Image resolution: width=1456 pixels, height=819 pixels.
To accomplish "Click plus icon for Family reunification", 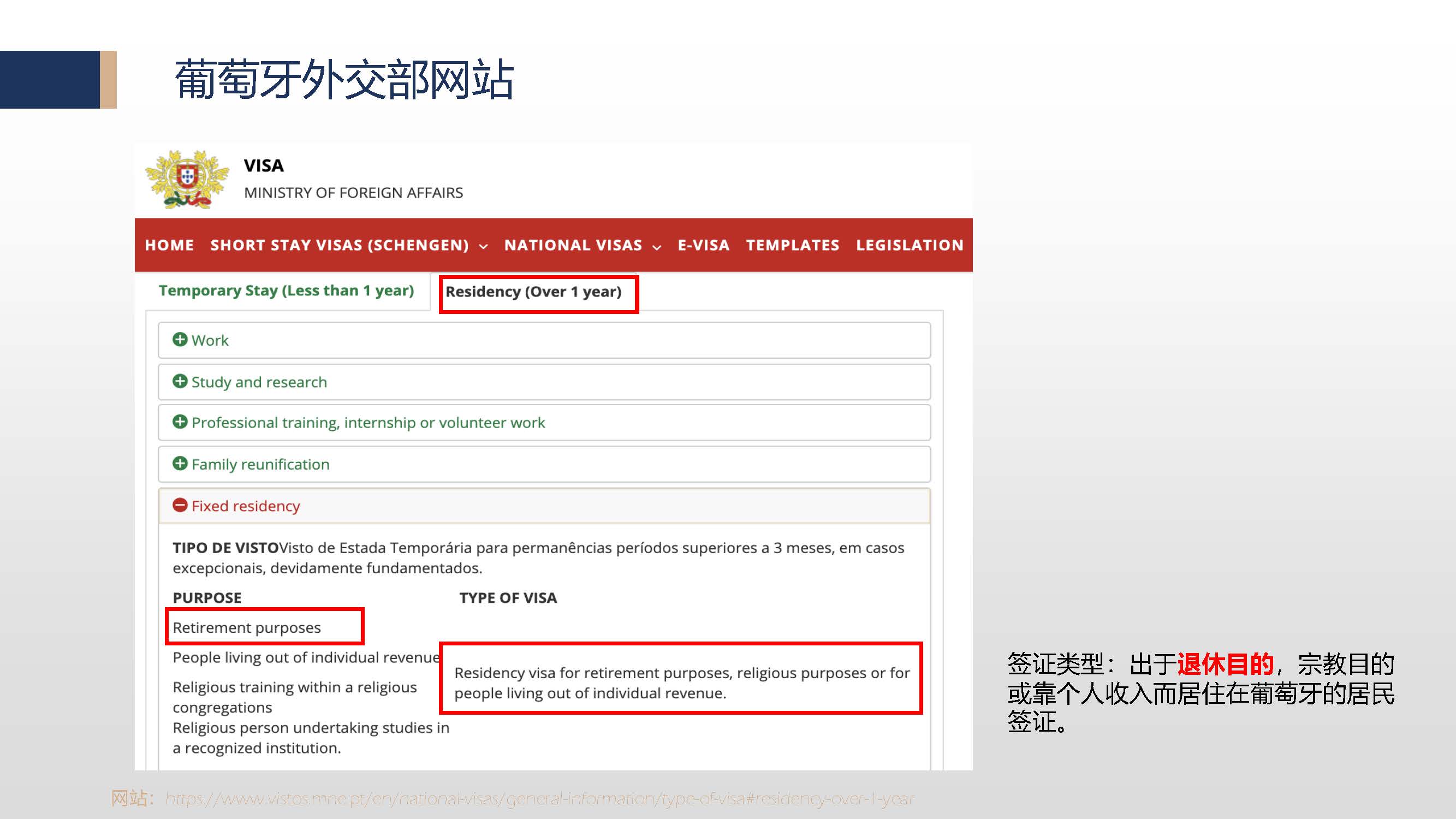I will click(x=180, y=464).
